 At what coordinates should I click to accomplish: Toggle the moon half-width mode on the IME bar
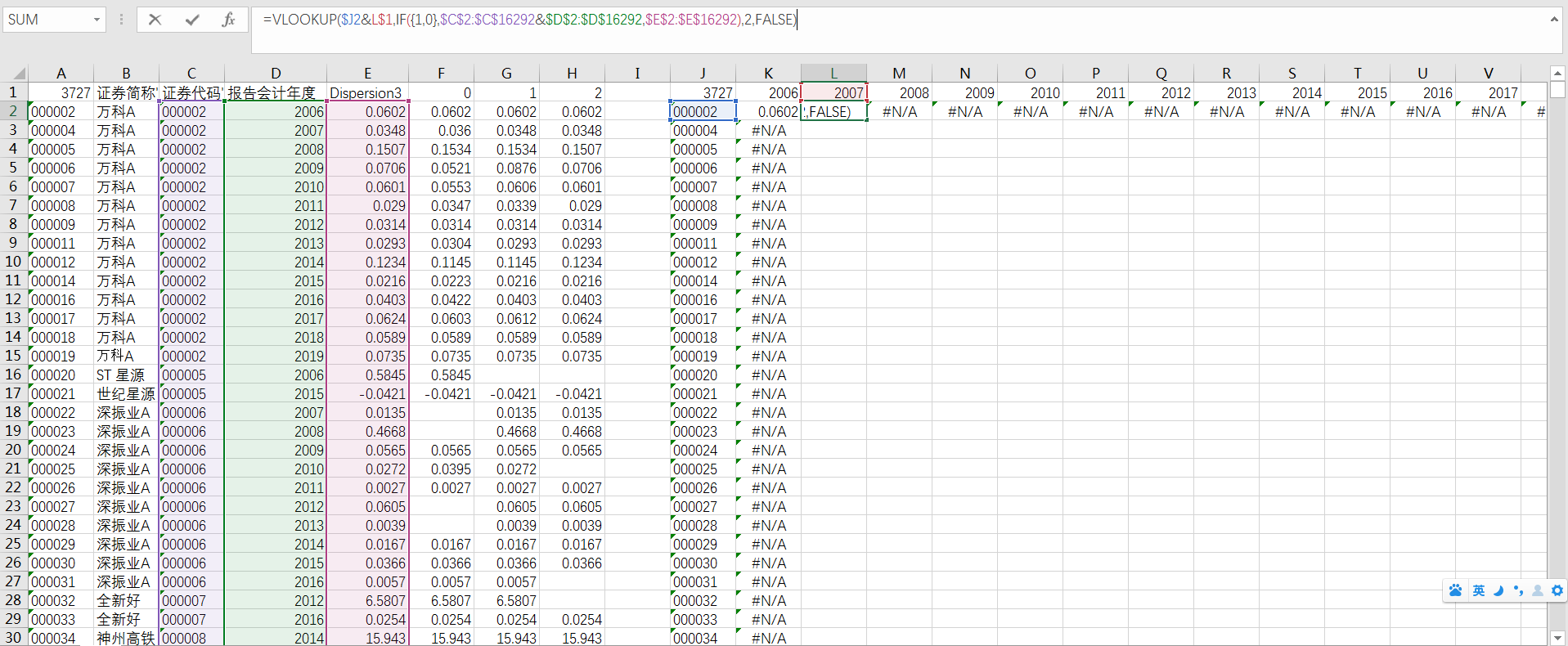point(1498,590)
